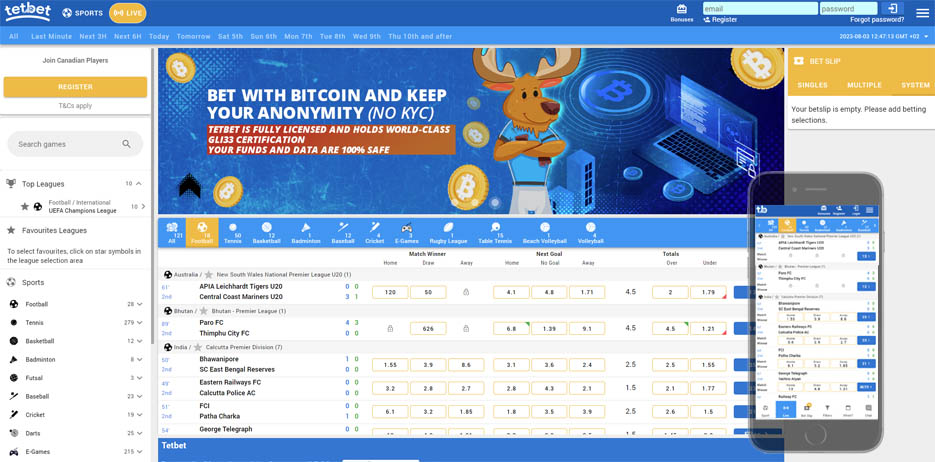The height and width of the screenshot is (462, 935).
Task: Click the search magnifier icon
Action: click(126, 144)
